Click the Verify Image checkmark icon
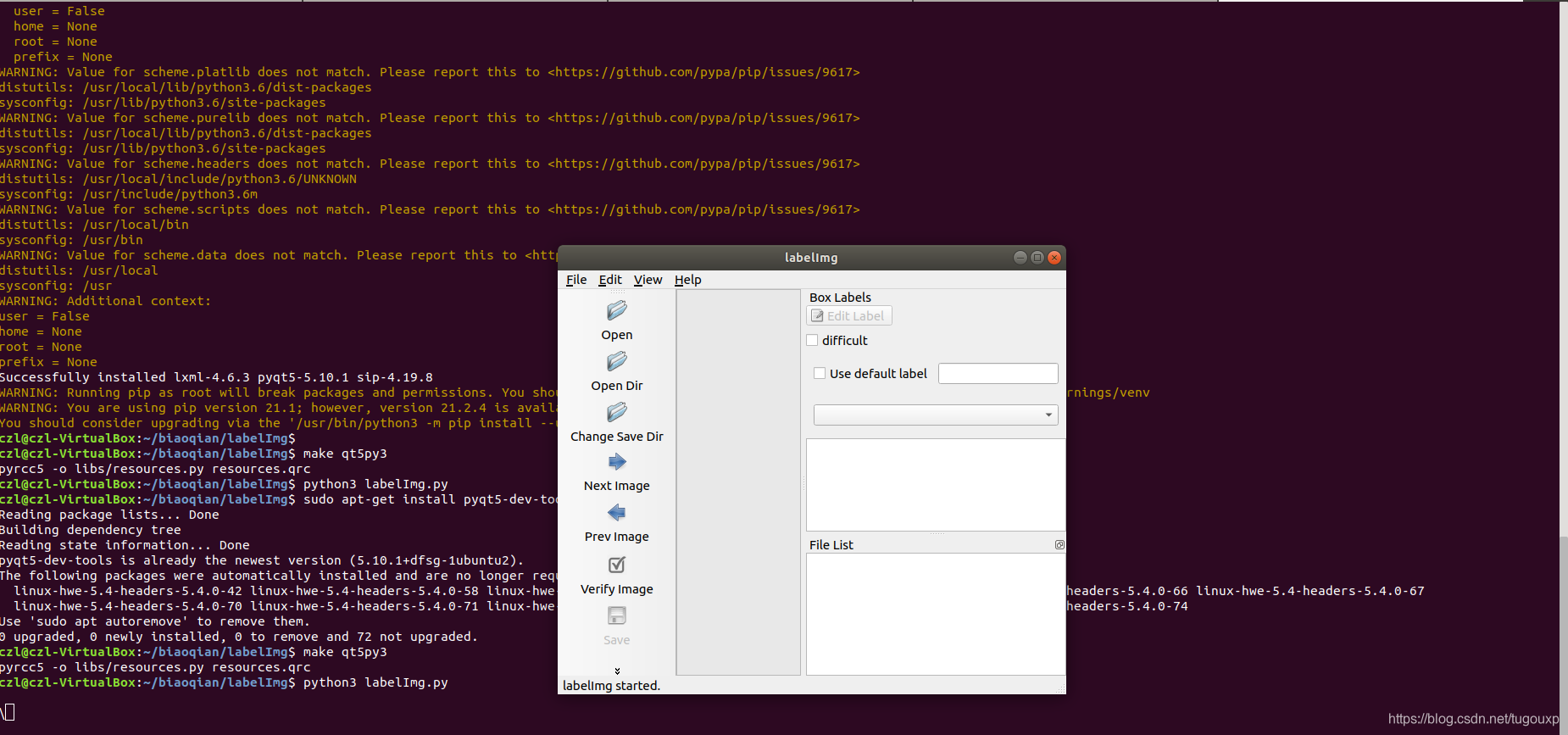This screenshot has width=1568, height=735. pos(617,565)
